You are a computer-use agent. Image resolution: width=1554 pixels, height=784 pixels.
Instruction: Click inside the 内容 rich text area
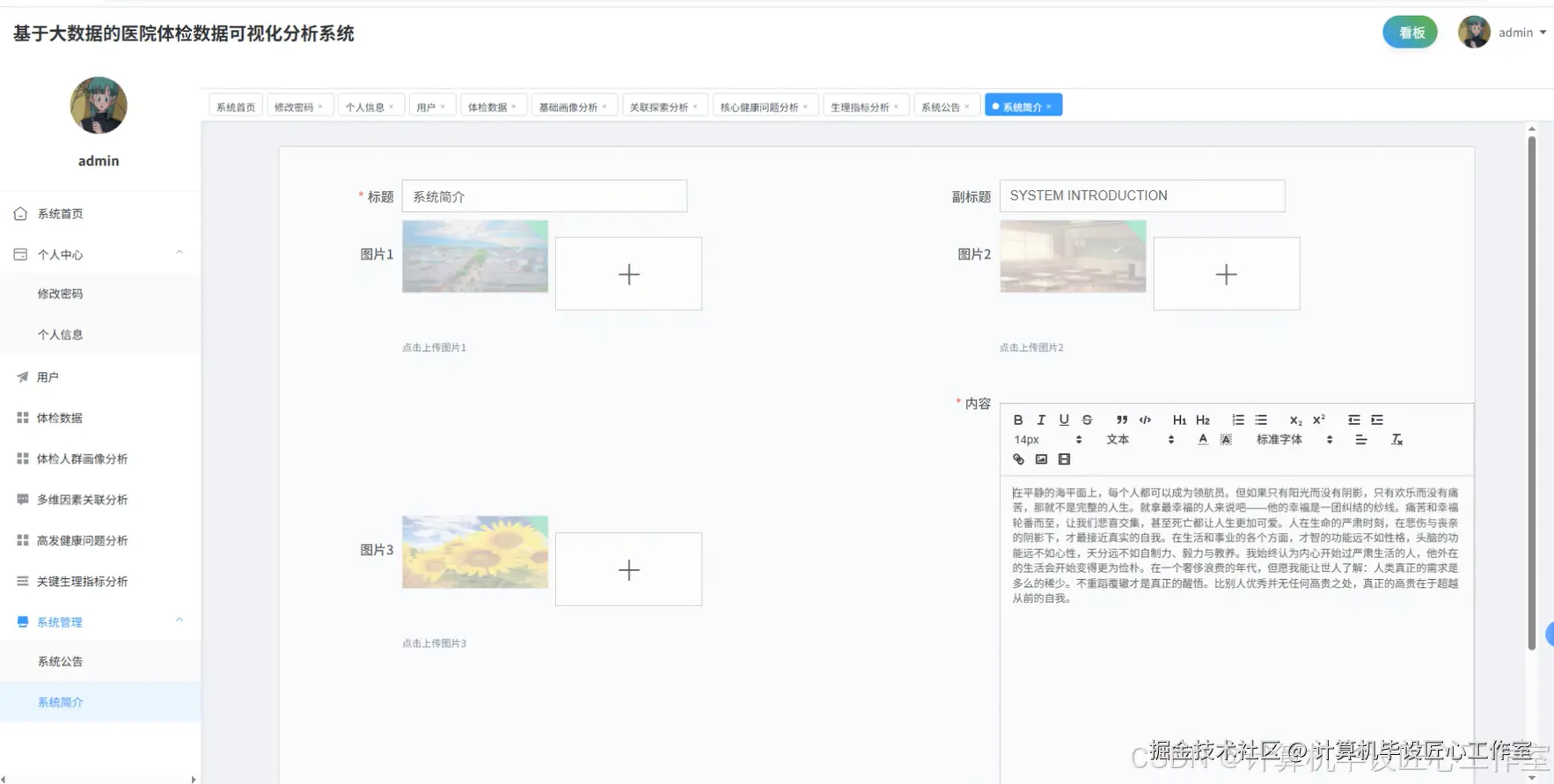click(1236, 629)
